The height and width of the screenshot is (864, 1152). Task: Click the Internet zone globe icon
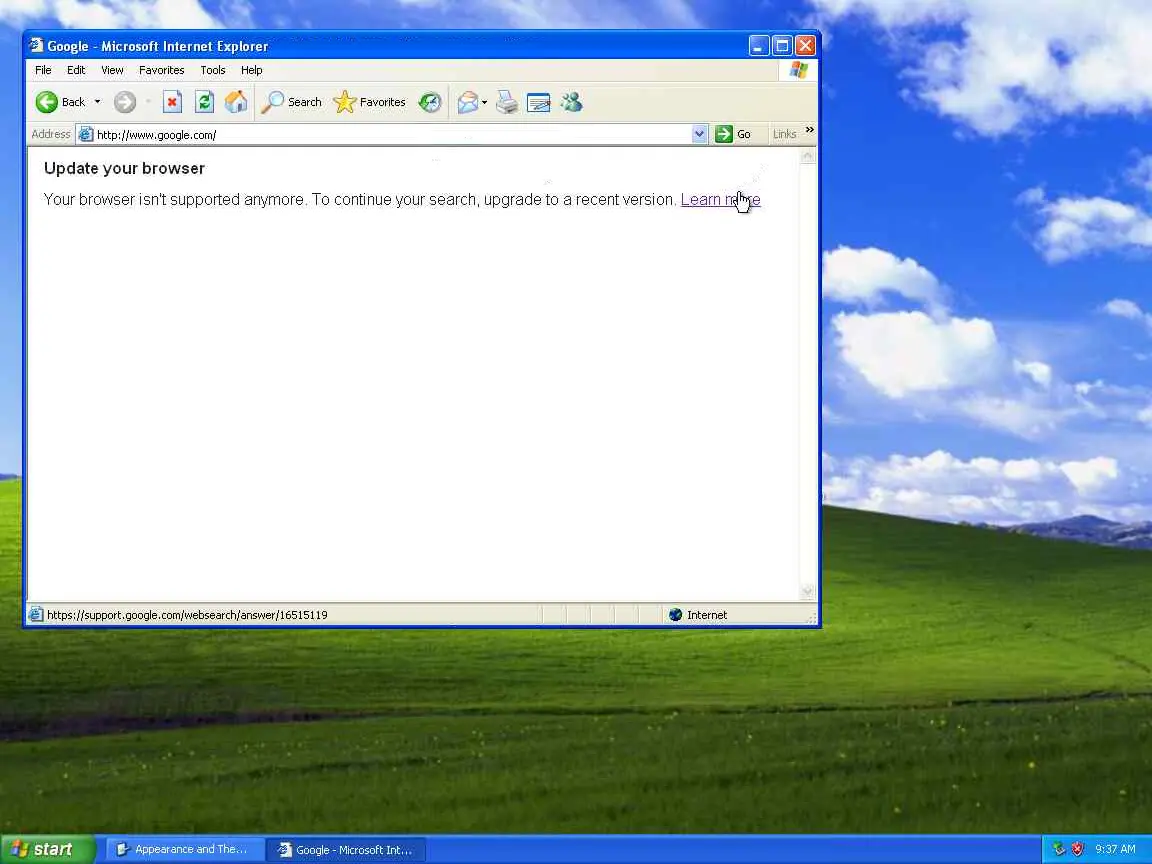(675, 615)
